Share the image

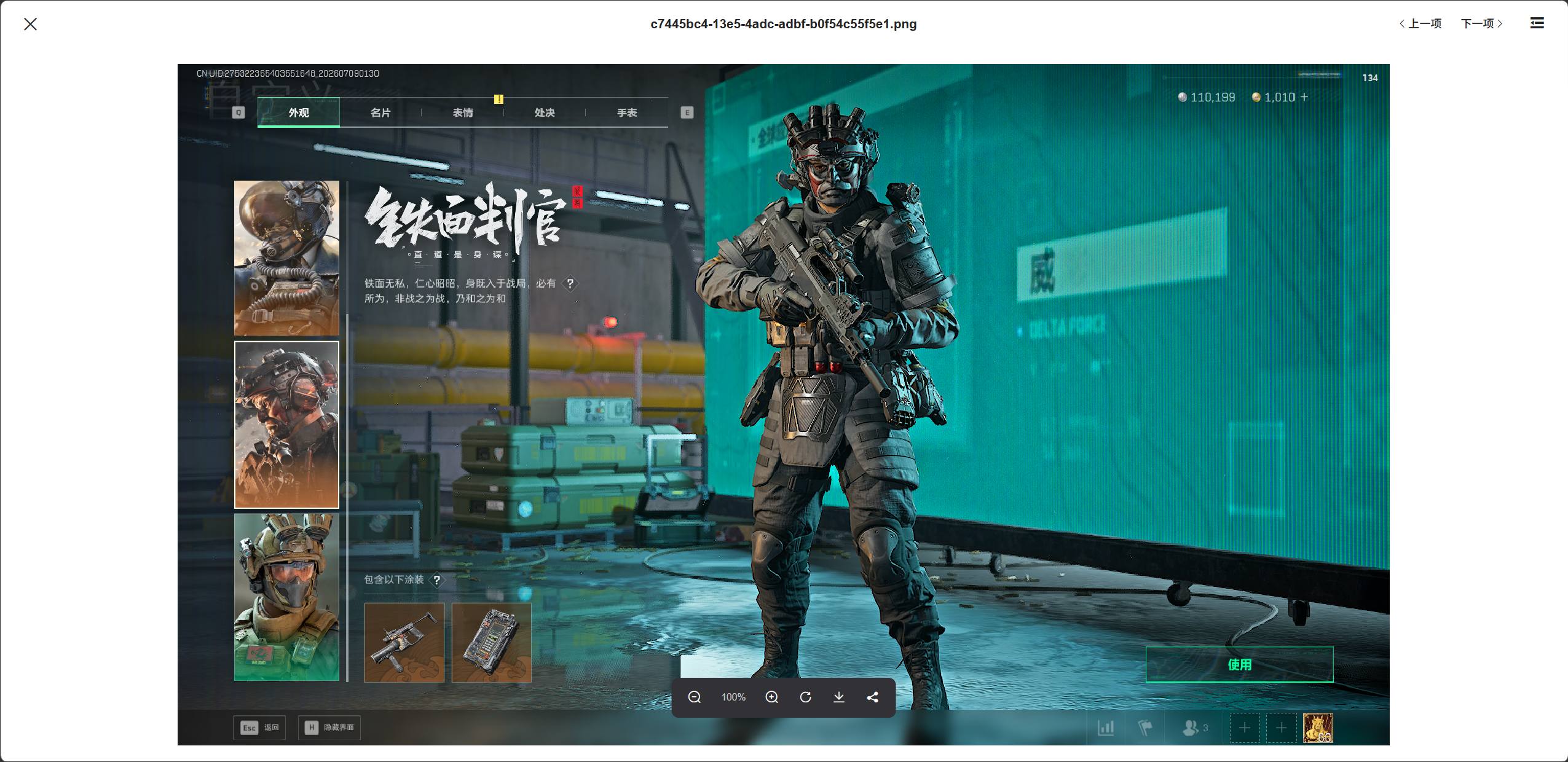(873, 697)
